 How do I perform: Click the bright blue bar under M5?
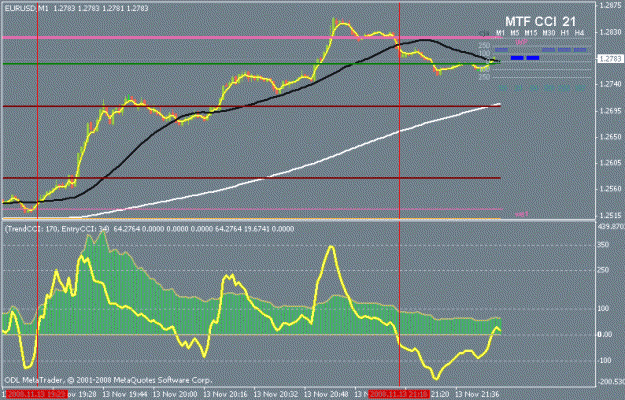(x=517, y=58)
